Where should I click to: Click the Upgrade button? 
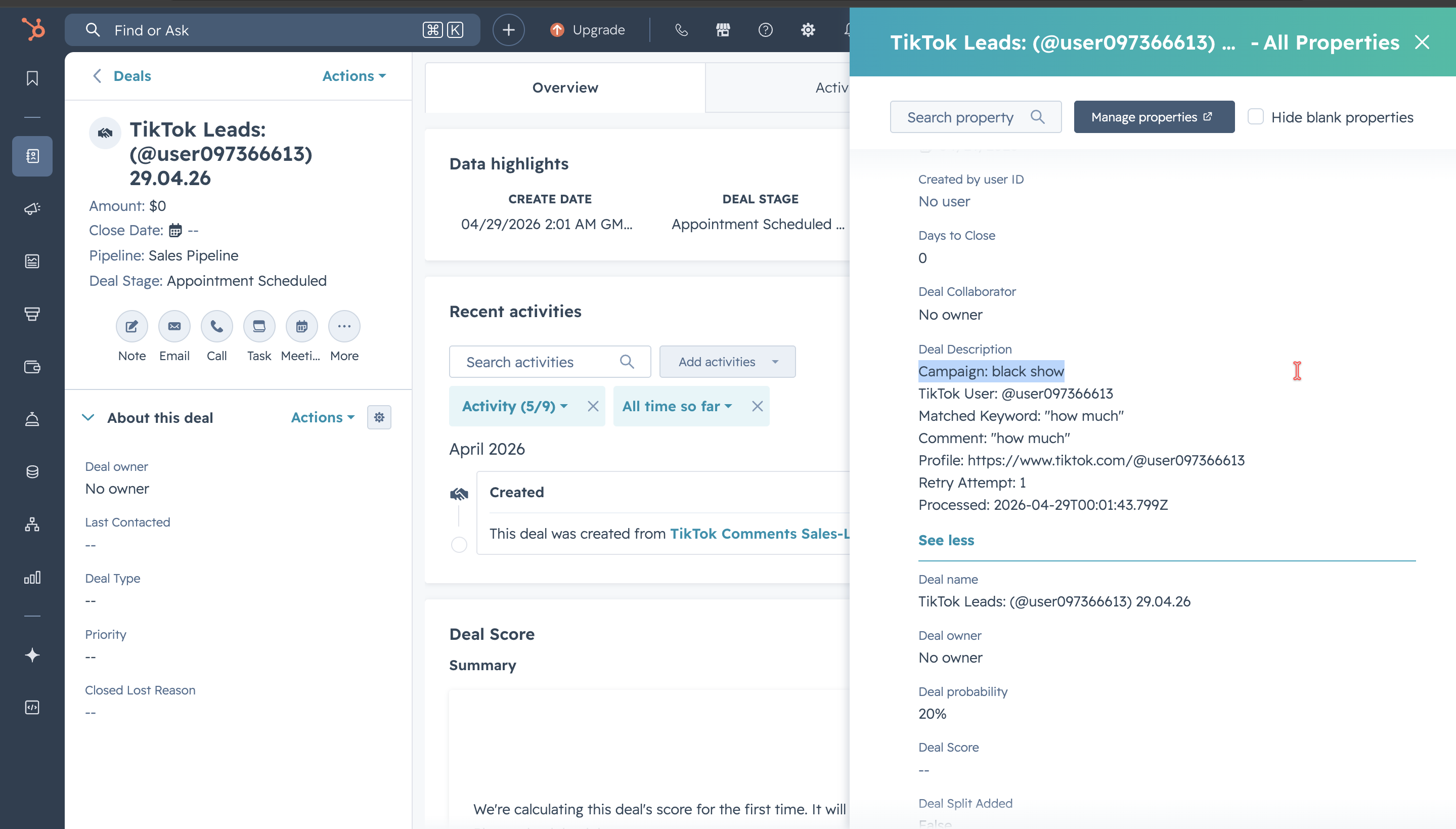pos(588,30)
